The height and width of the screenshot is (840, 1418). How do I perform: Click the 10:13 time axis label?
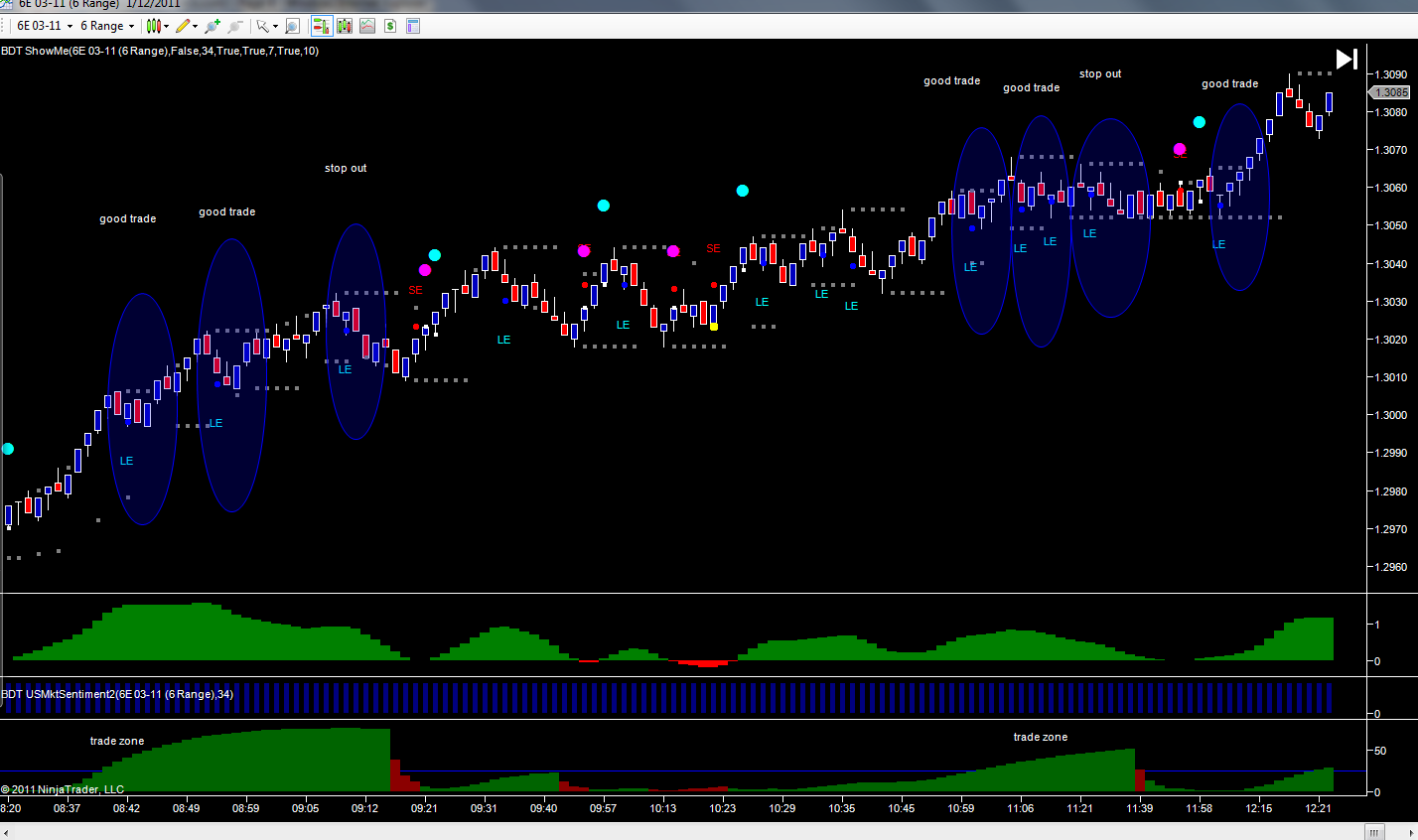662,808
